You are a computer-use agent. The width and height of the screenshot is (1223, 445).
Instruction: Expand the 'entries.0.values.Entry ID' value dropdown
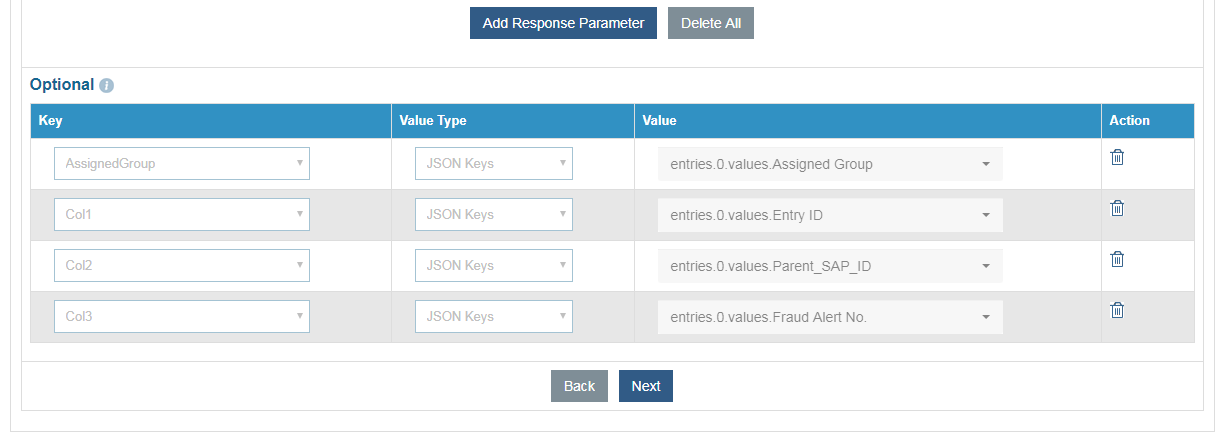pos(830,215)
